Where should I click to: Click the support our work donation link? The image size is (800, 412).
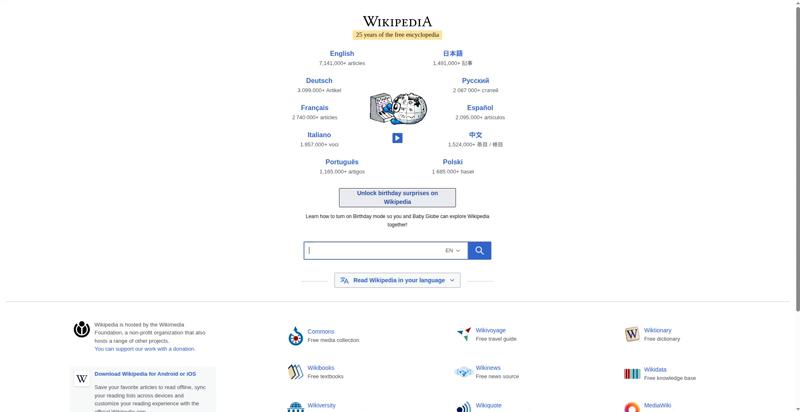pos(145,349)
